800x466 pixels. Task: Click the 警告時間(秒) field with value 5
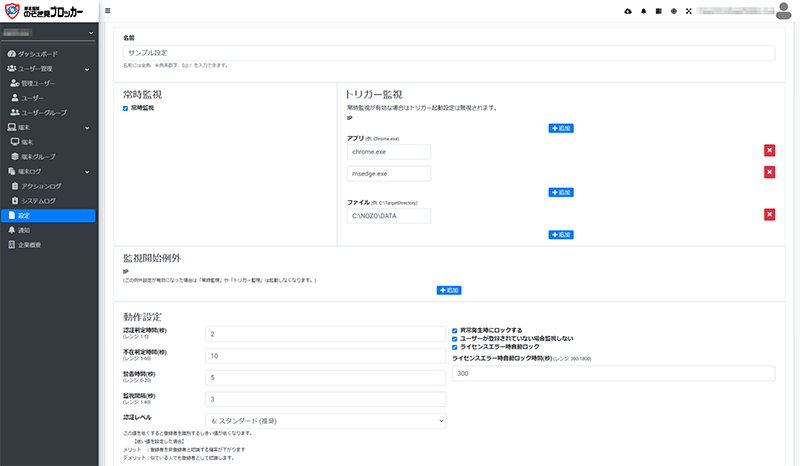pos(326,378)
